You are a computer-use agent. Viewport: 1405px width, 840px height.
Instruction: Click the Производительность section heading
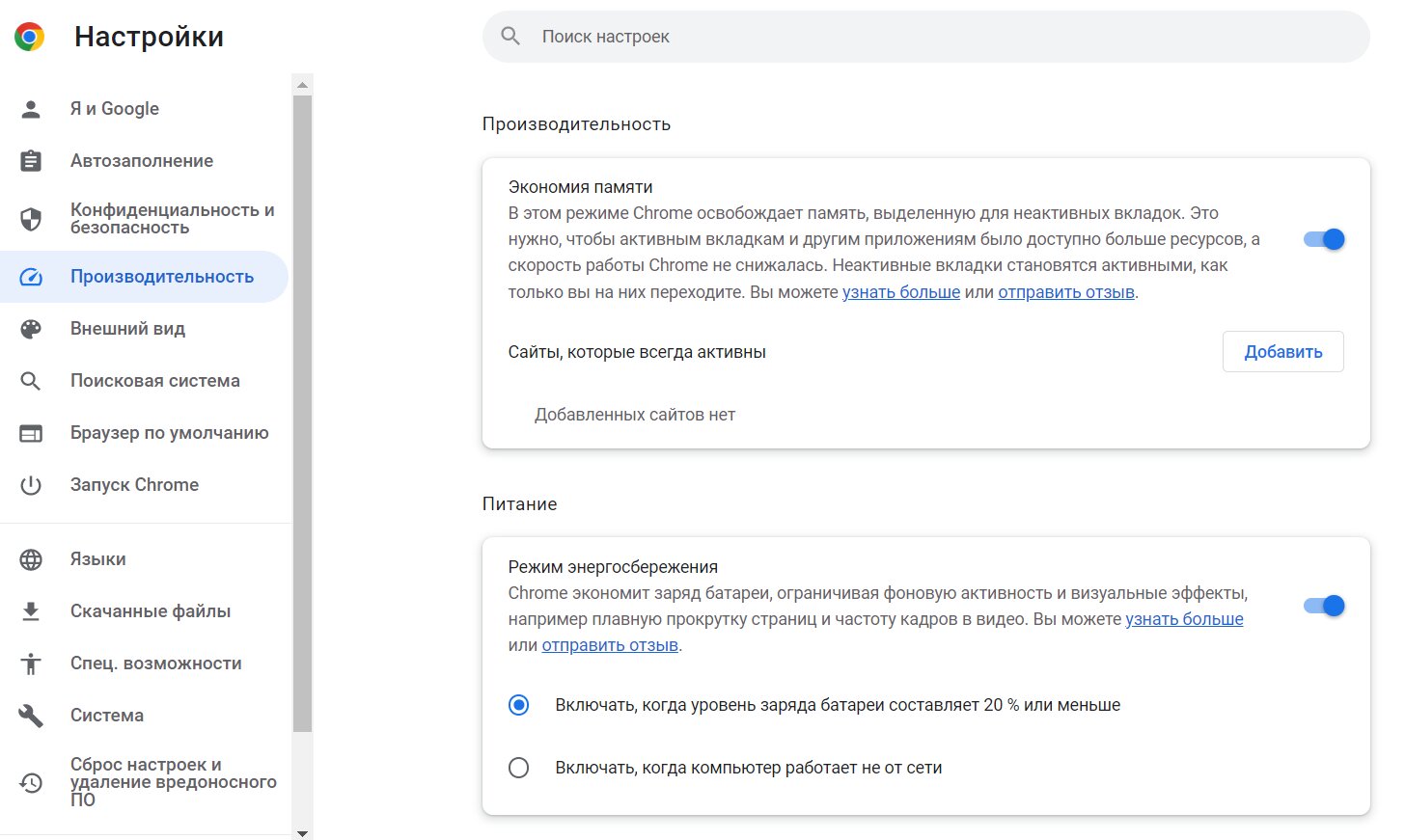pos(576,124)
